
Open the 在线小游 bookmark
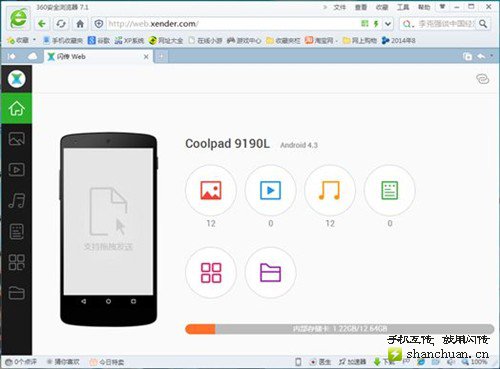(x=205, y=41)
